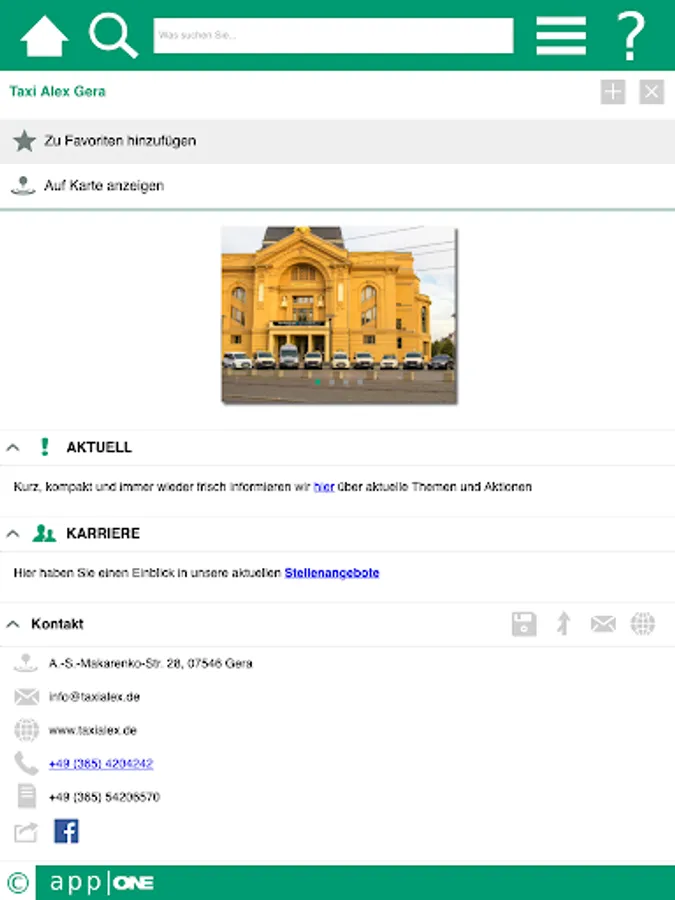Screen dimensions: 675x900
Task: Click the fax number +49 (365) 54206570
Action: pos(104,797)
